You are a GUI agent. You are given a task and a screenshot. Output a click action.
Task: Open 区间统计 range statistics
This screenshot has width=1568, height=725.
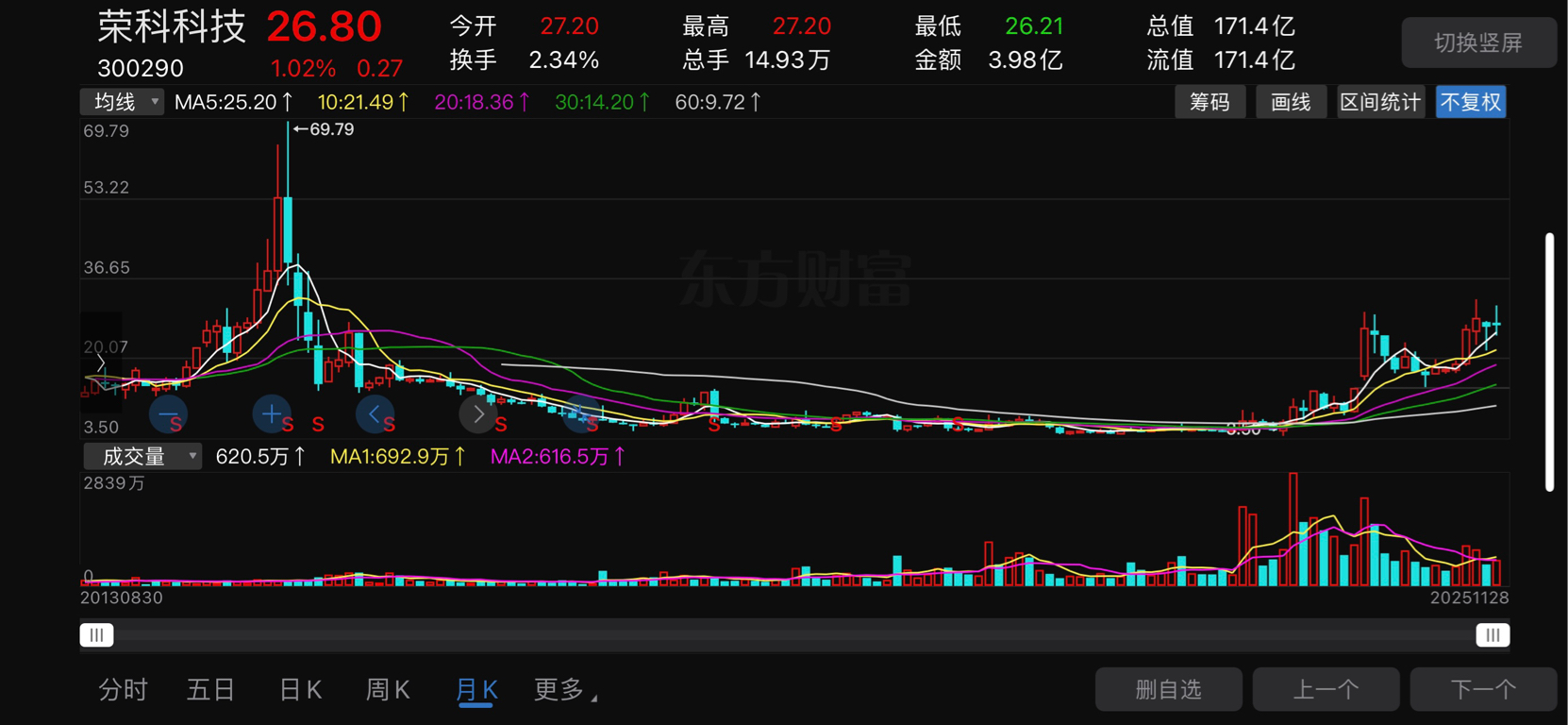(x=1380, y=102)
